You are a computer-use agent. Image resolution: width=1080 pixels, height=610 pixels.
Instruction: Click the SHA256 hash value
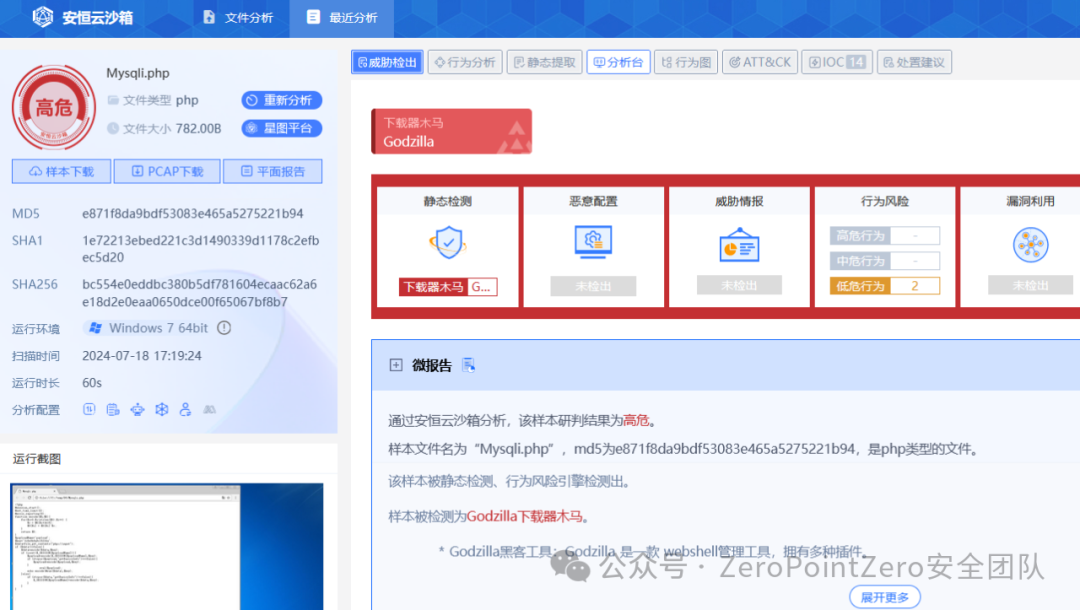pos(200,293)
